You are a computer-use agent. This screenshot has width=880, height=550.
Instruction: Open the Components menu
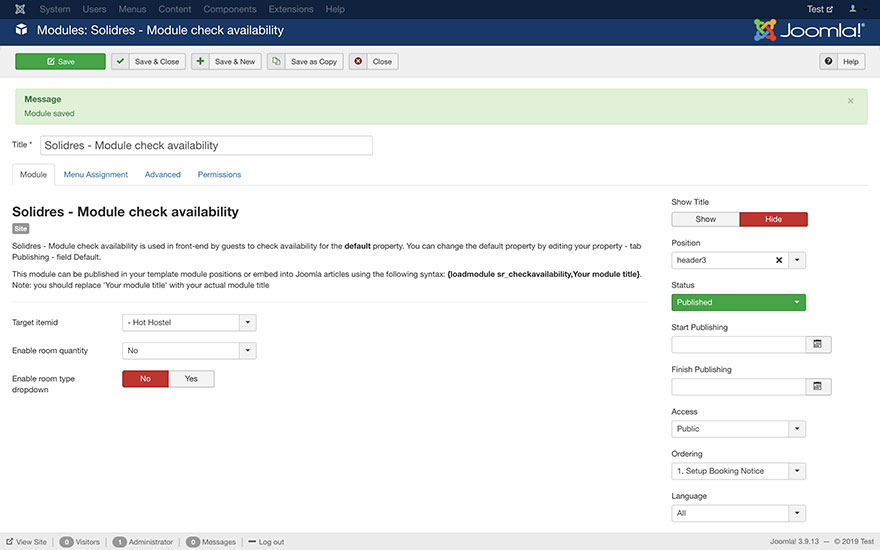click(230, 9)
